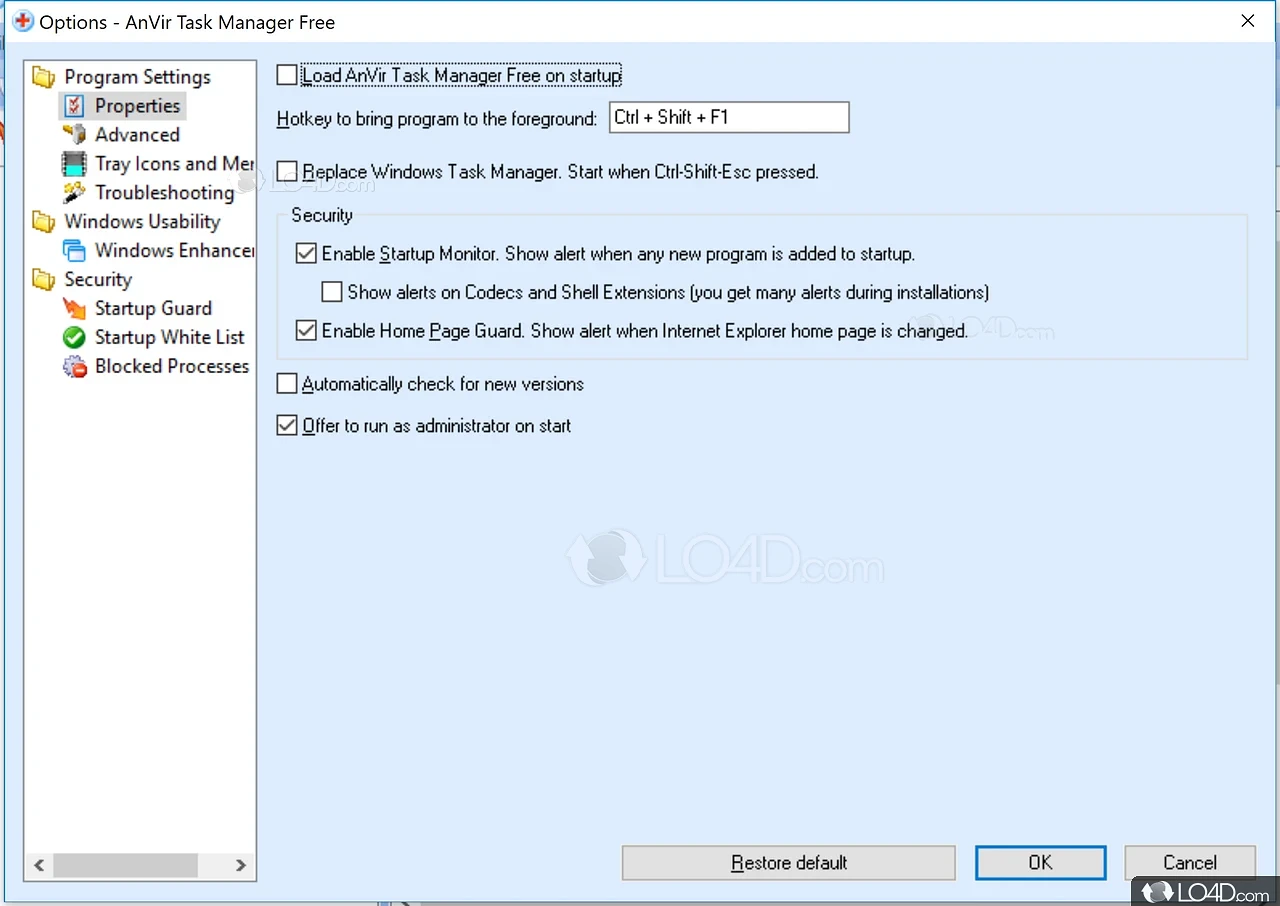Confirm the options with OK
The width and height of the screenshot is (1280, 906).
[1040, 863]
